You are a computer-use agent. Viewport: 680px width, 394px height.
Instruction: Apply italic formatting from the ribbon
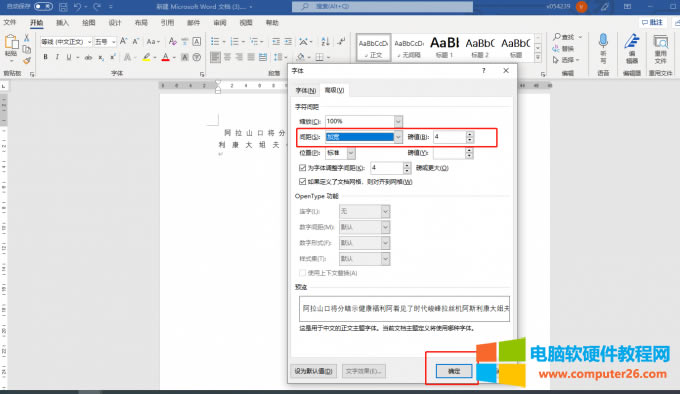point(57,57)
